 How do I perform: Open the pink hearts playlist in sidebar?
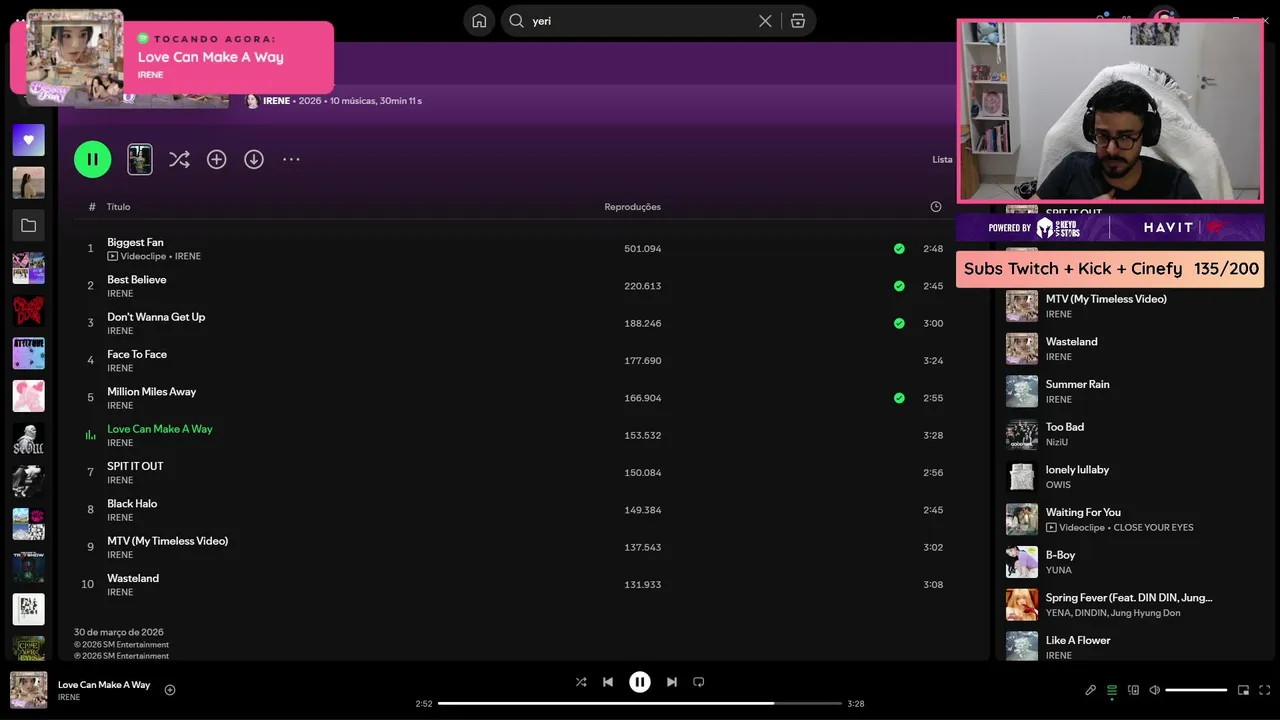click(x=28, y=396)
